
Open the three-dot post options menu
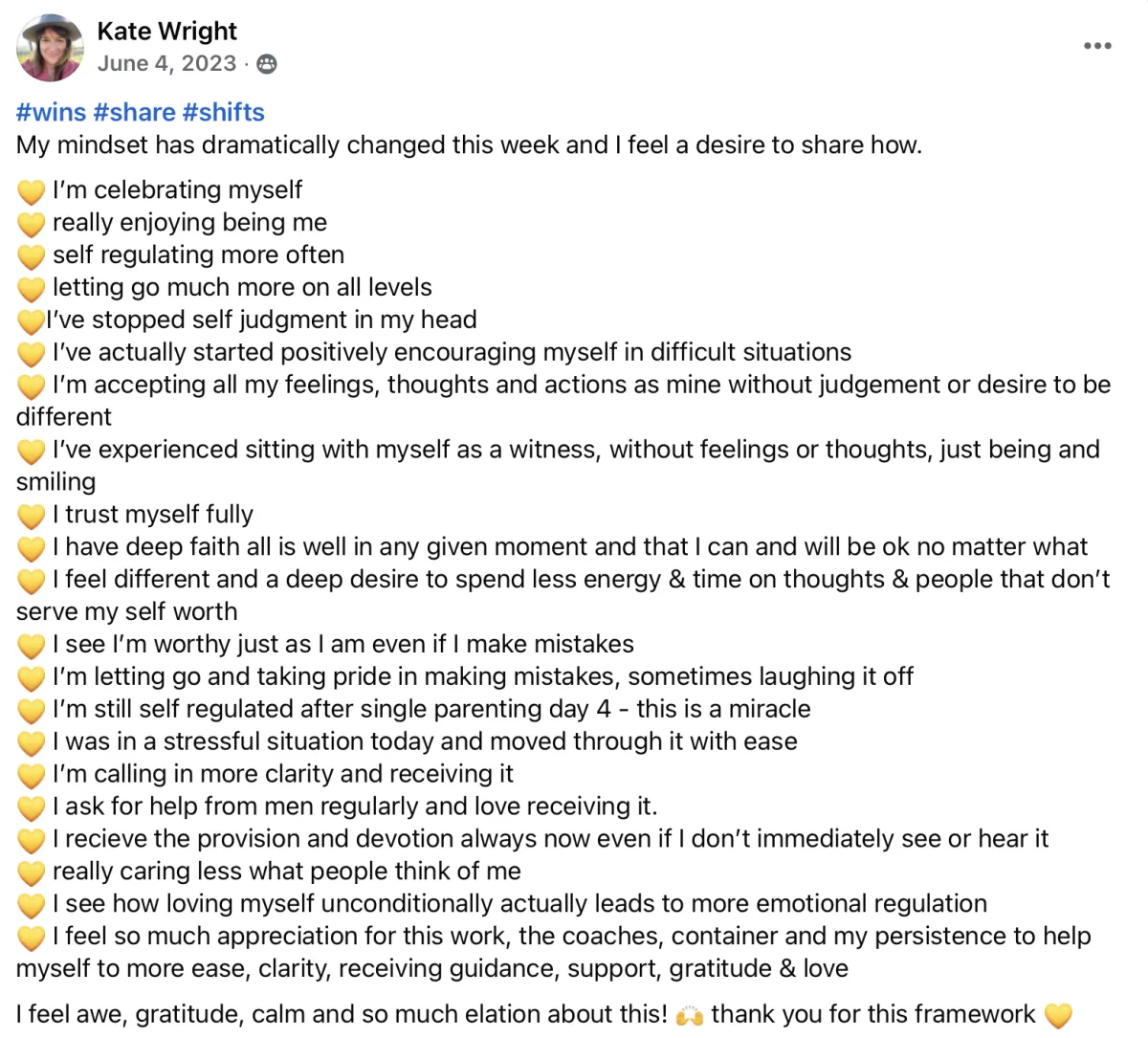pos(1097,45)
